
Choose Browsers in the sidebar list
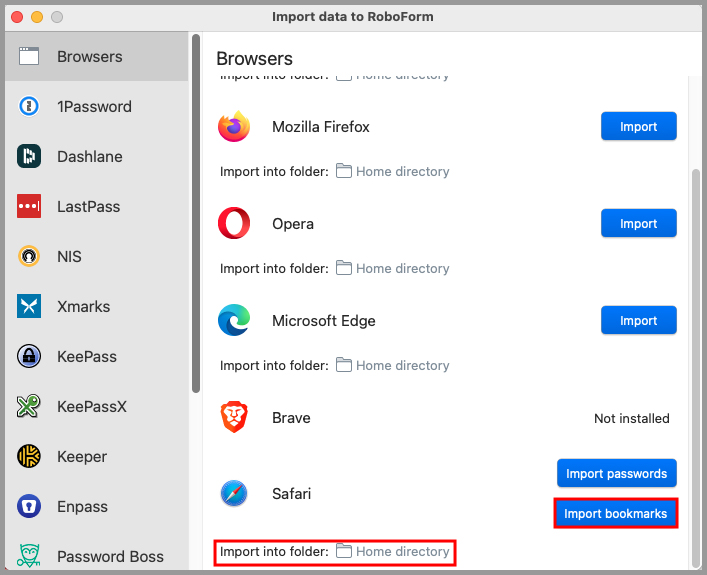coord(89,57)
